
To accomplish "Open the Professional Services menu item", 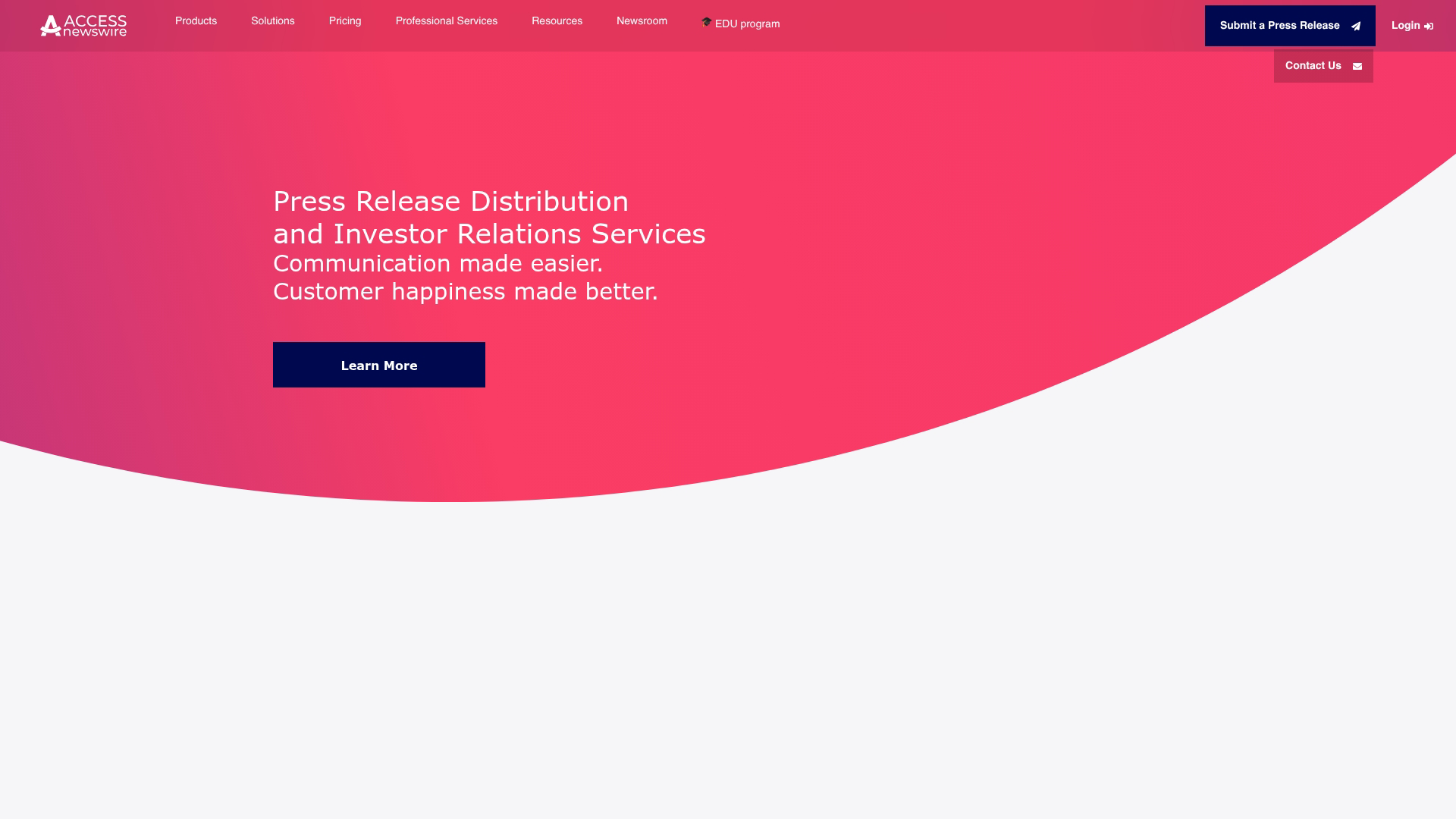I will coord(447,21).
